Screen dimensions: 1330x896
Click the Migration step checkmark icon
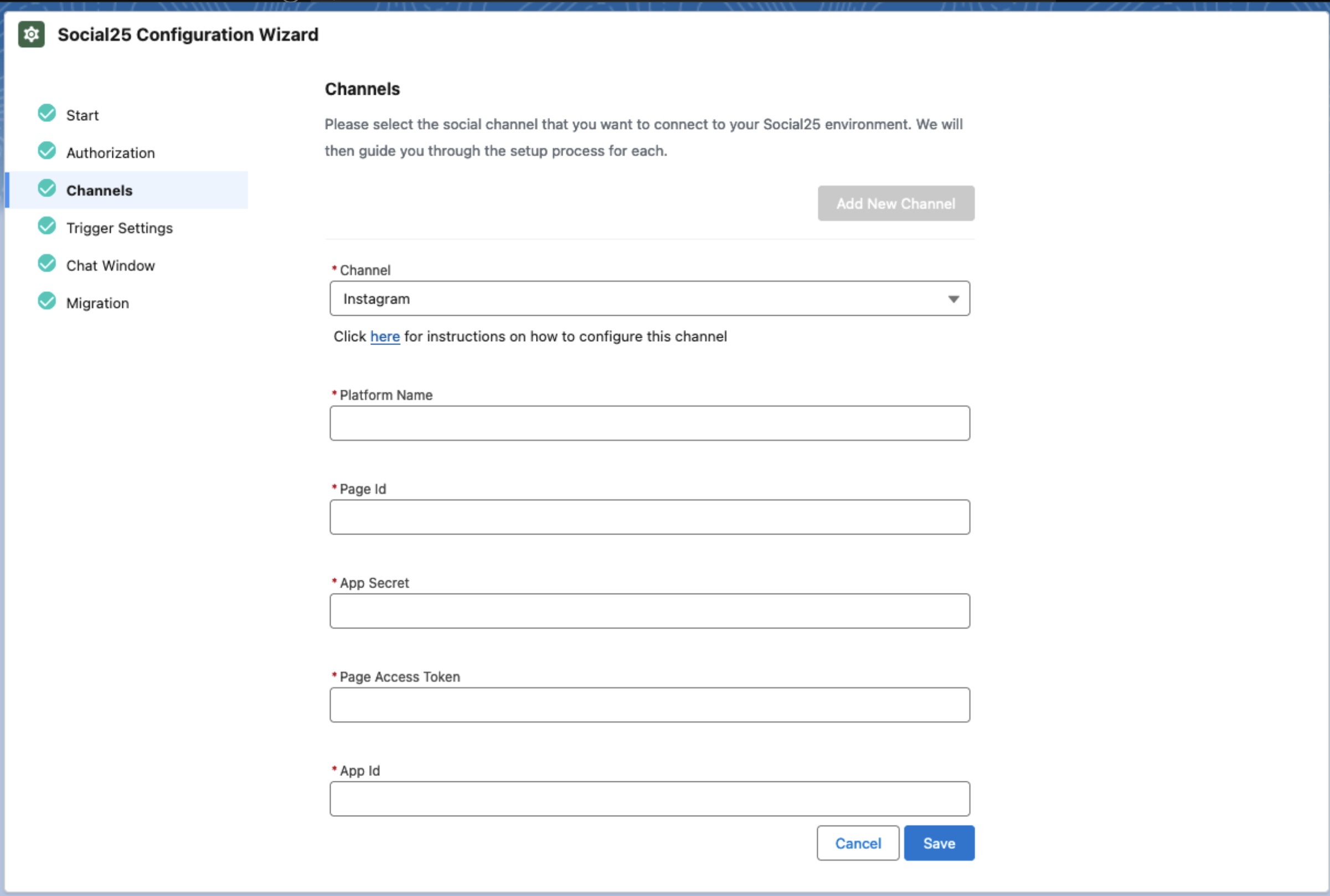pos(47,302)
